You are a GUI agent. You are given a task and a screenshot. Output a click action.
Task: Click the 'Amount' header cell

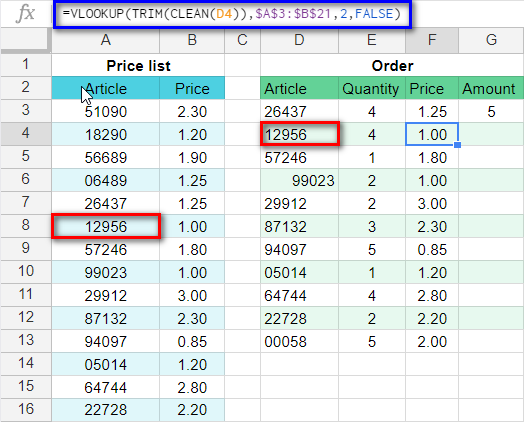pyautogui.click(x=491, y=88)
